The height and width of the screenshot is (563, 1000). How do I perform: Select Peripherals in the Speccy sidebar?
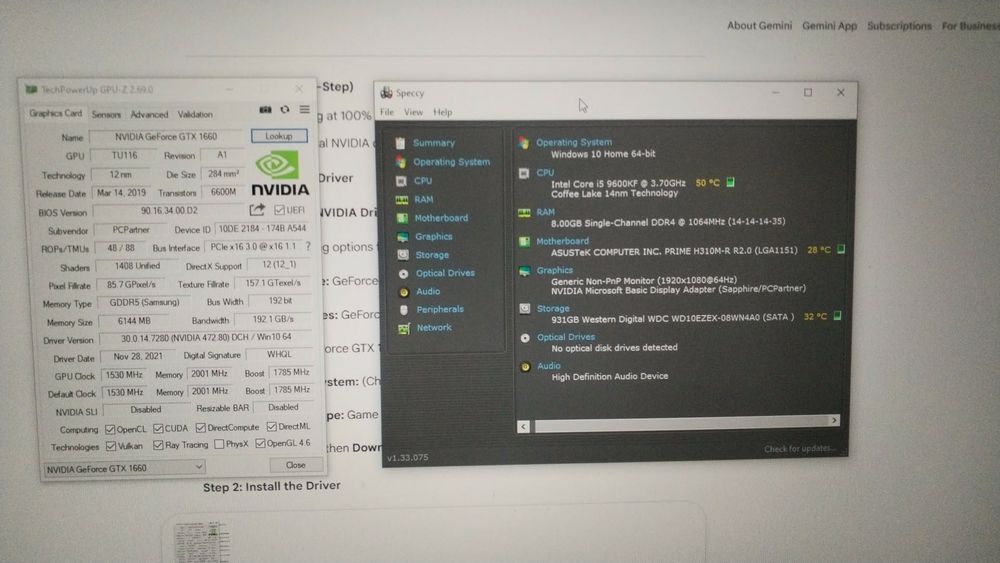click(440, 309)
